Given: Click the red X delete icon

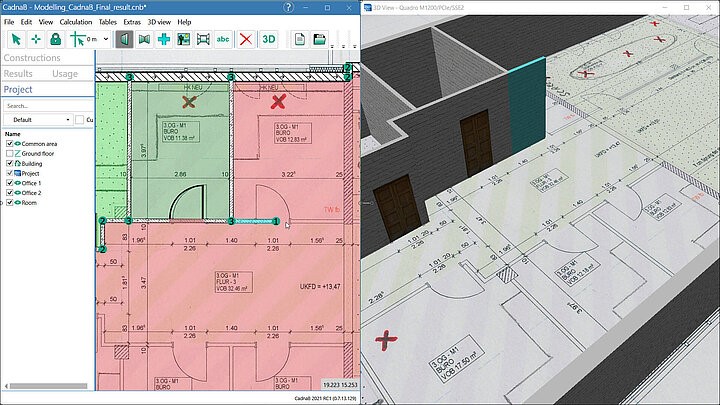Looking at the screenshot, I should [245, 39].
